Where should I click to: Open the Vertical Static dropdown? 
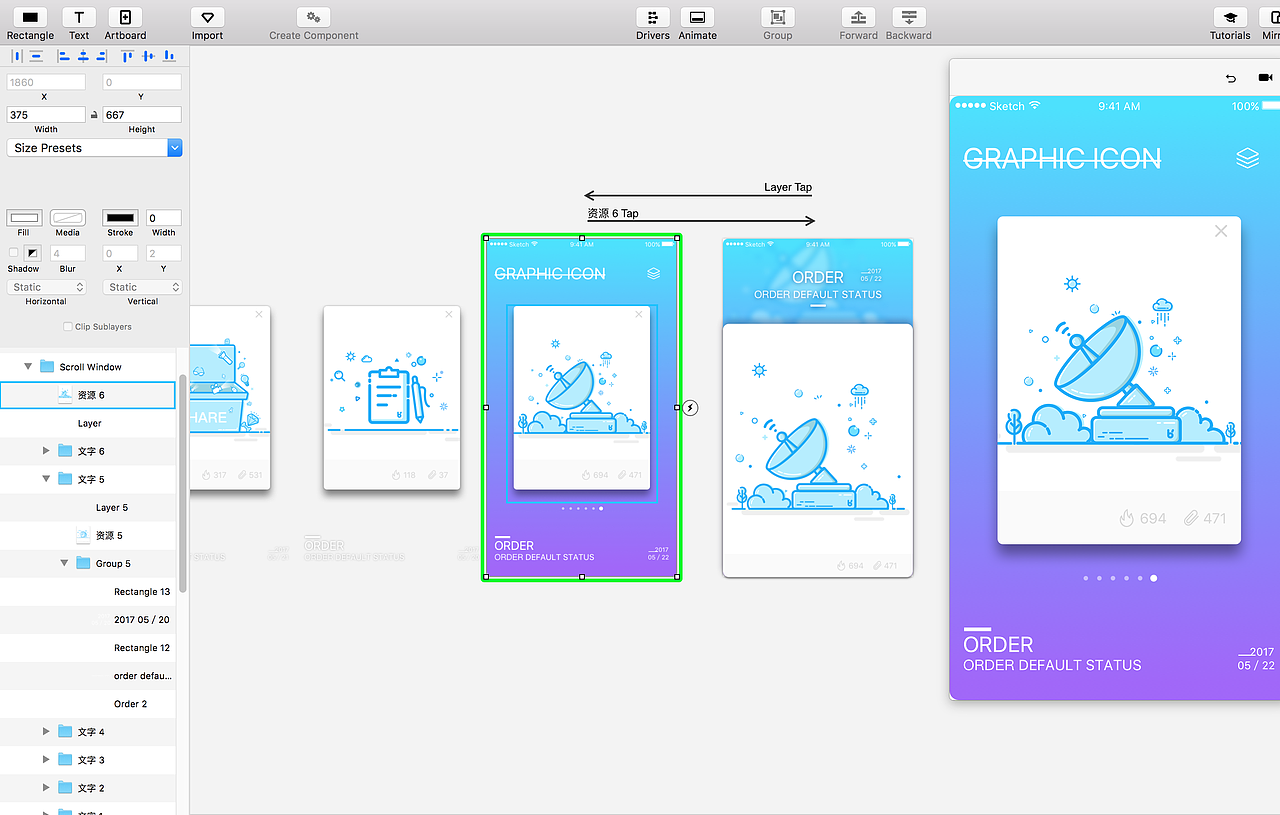click(143, 287)
